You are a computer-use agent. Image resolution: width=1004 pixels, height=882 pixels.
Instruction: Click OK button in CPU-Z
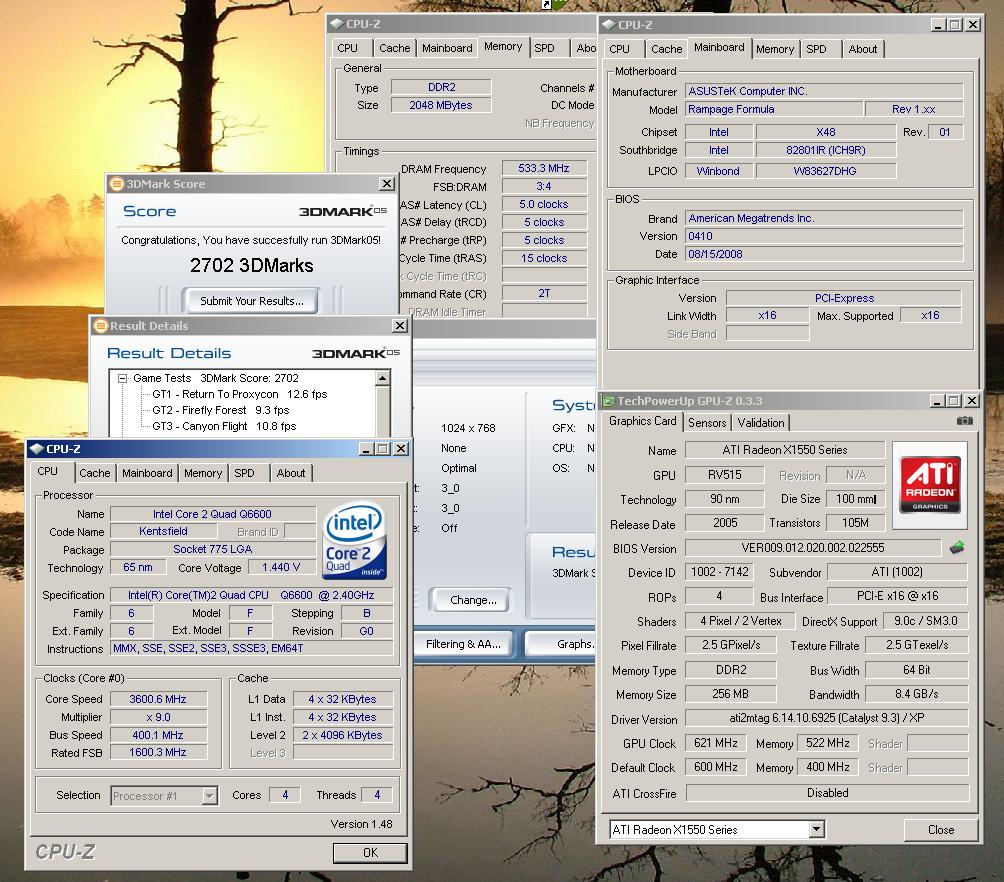[x=370, y=853]
